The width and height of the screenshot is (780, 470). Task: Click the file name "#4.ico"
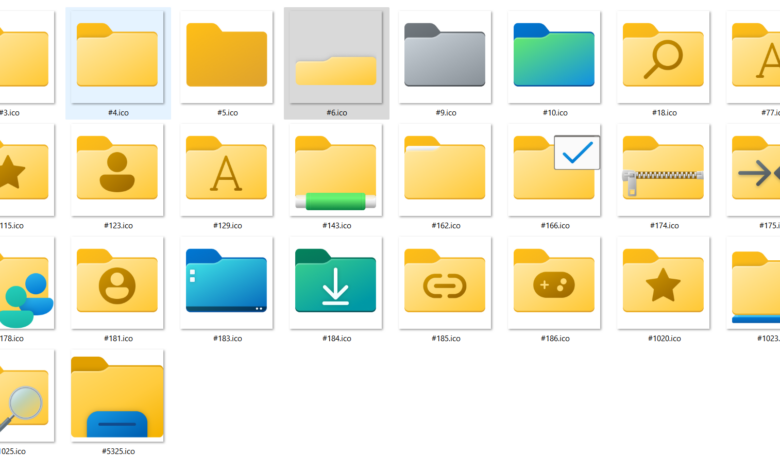point(118,113)
